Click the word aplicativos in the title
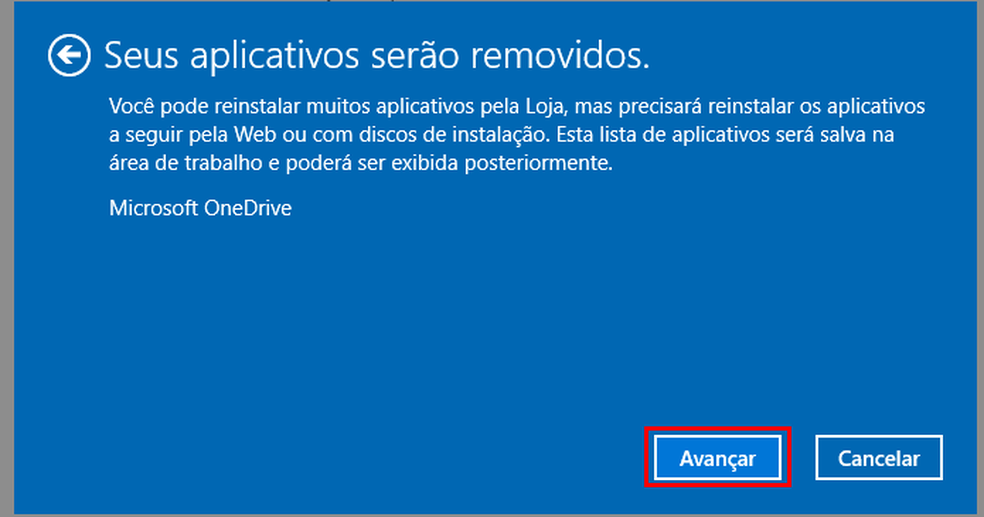Screen dimensions: 984x517 pyautogui.click(x=275, y=56)
